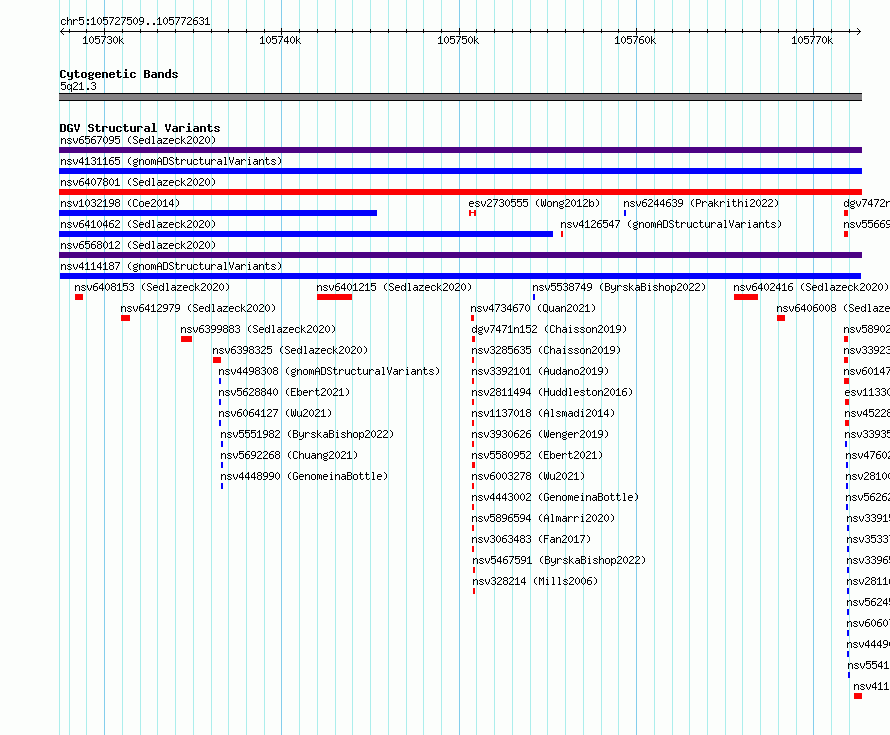Click the purple bar under nsv6568012
This screenshot has height=735, width=890.
[460, 255]
